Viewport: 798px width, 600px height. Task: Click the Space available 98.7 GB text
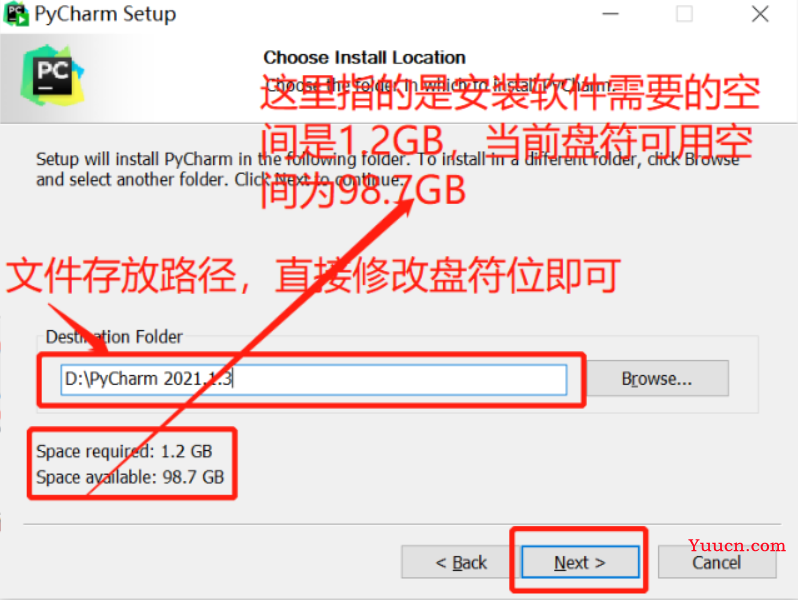[x=130, y=477]
